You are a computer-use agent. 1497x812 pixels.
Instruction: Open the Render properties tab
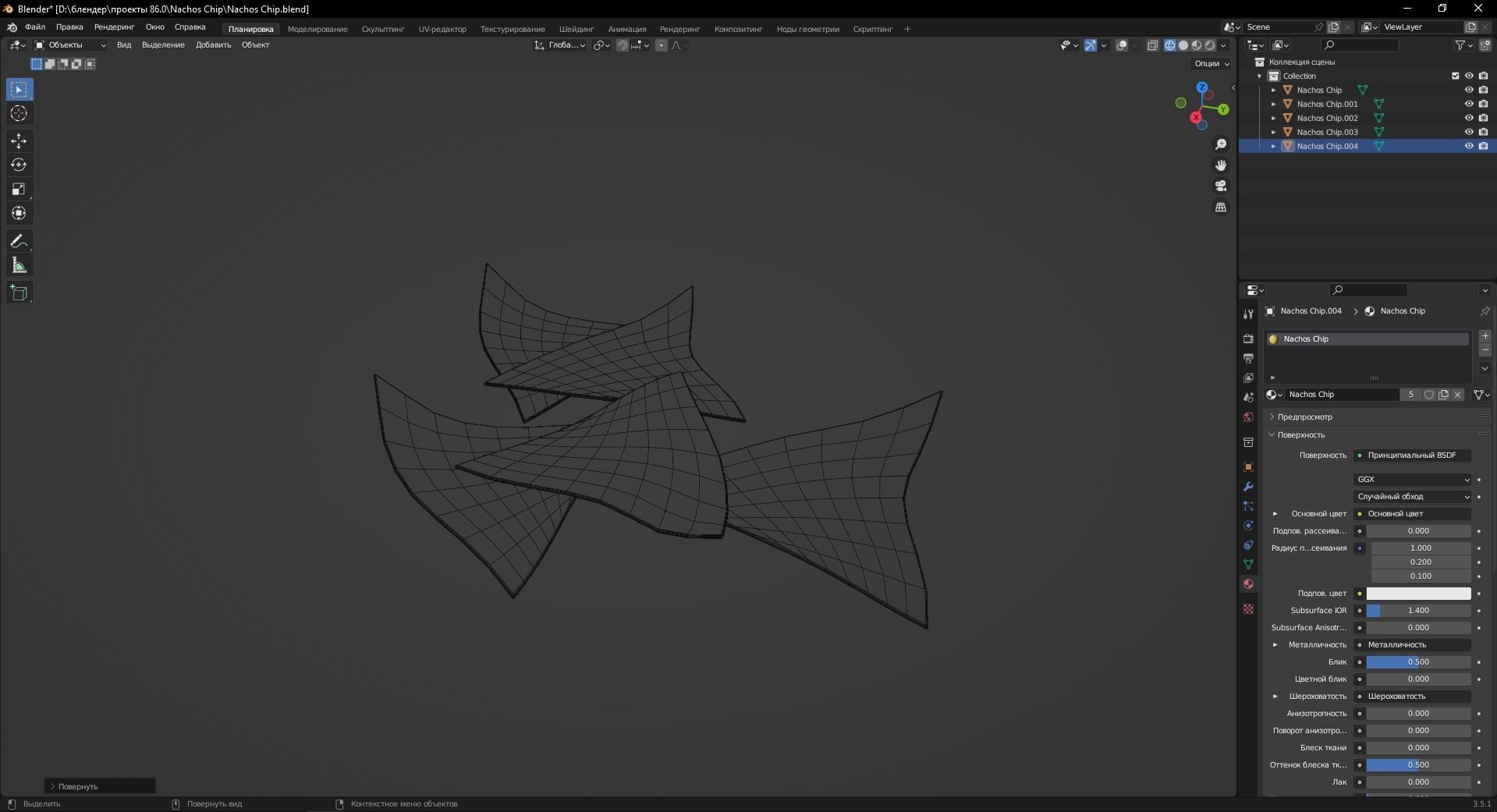(1248, 339)
